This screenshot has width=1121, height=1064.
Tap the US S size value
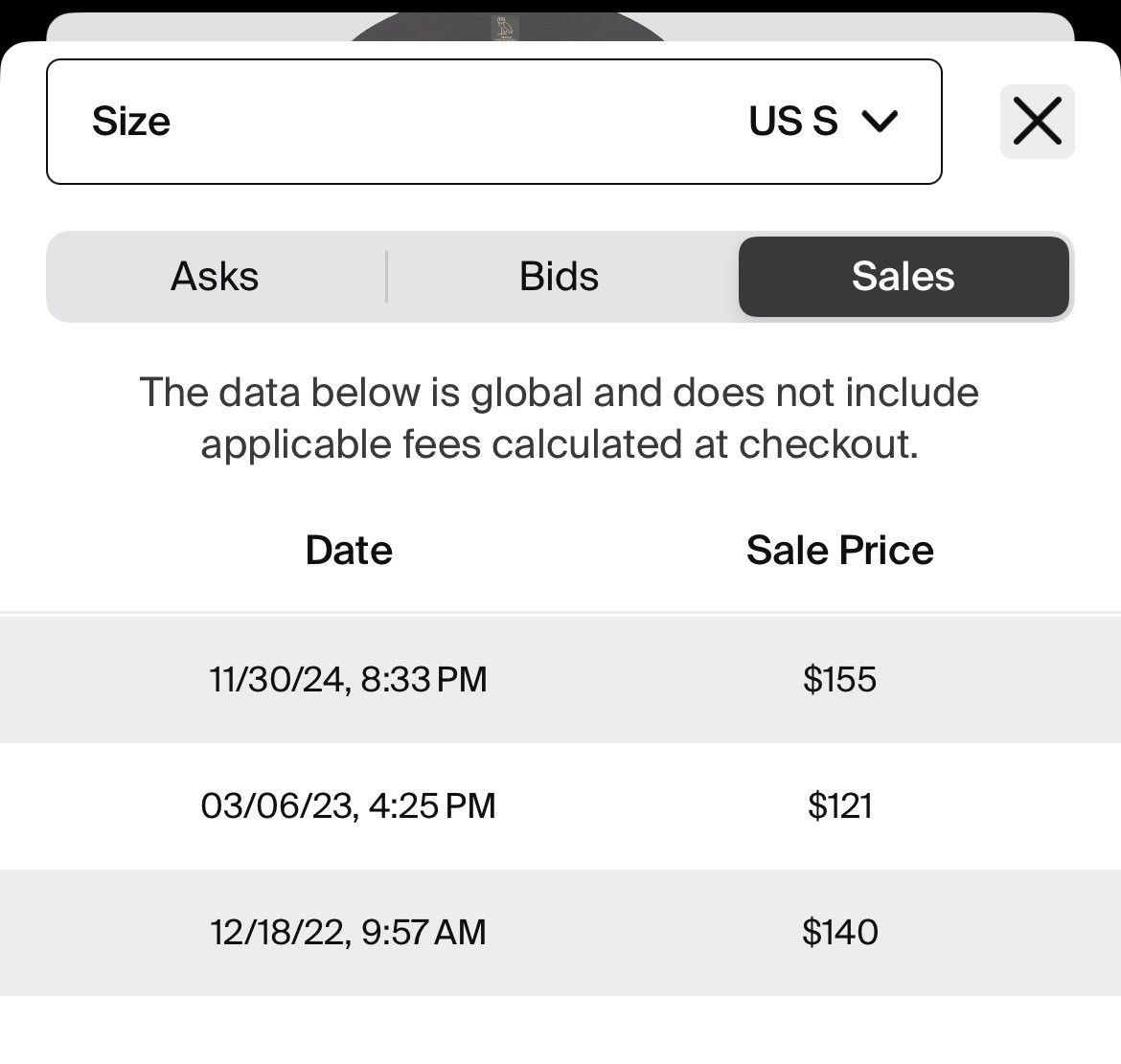click(x=793, y=121)
